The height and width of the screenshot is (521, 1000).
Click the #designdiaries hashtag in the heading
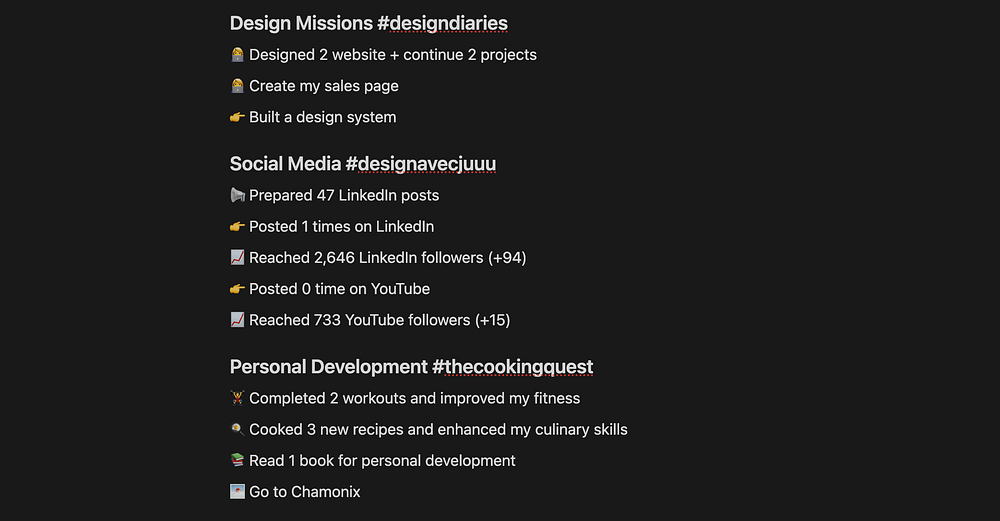tap(442, 23)
